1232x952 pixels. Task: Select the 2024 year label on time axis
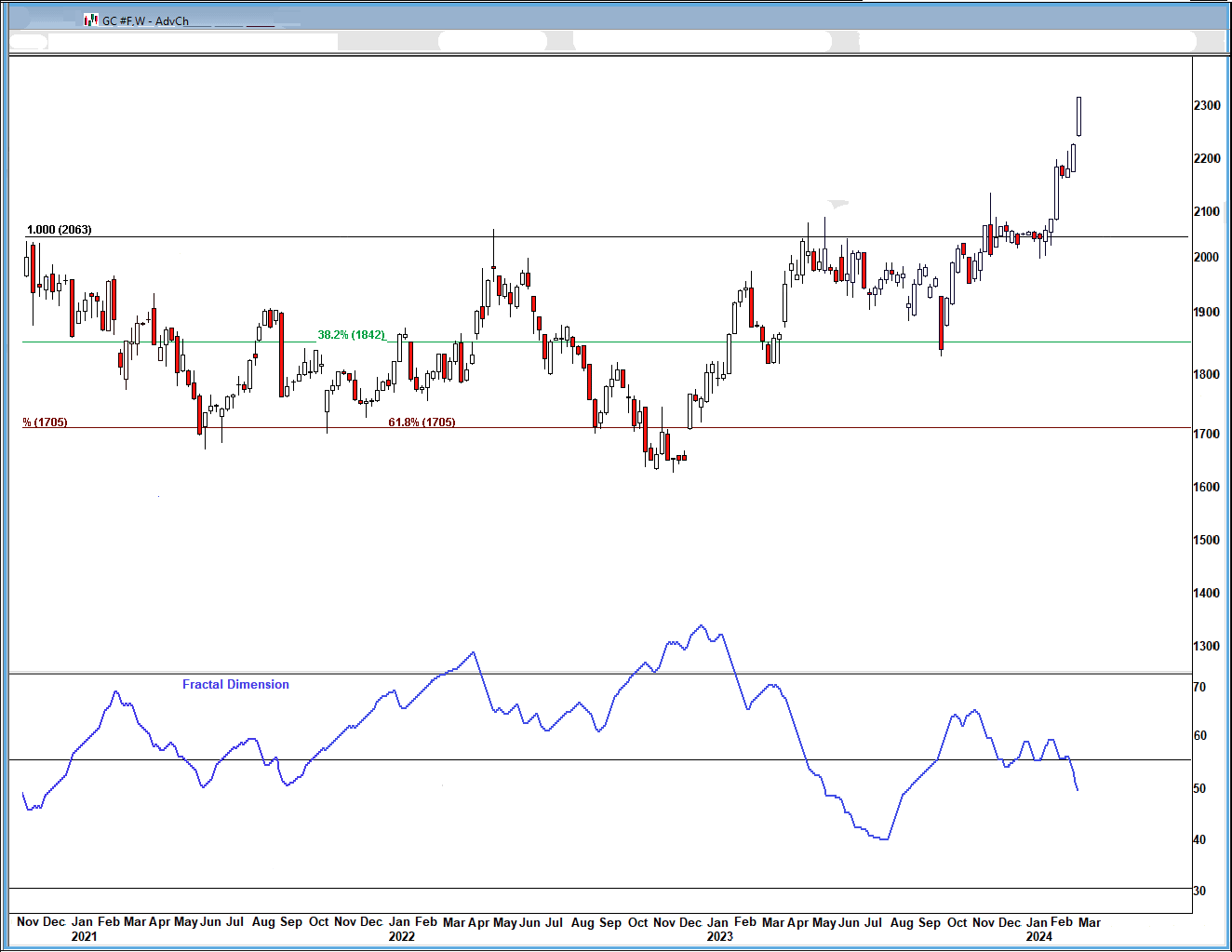1038,937
